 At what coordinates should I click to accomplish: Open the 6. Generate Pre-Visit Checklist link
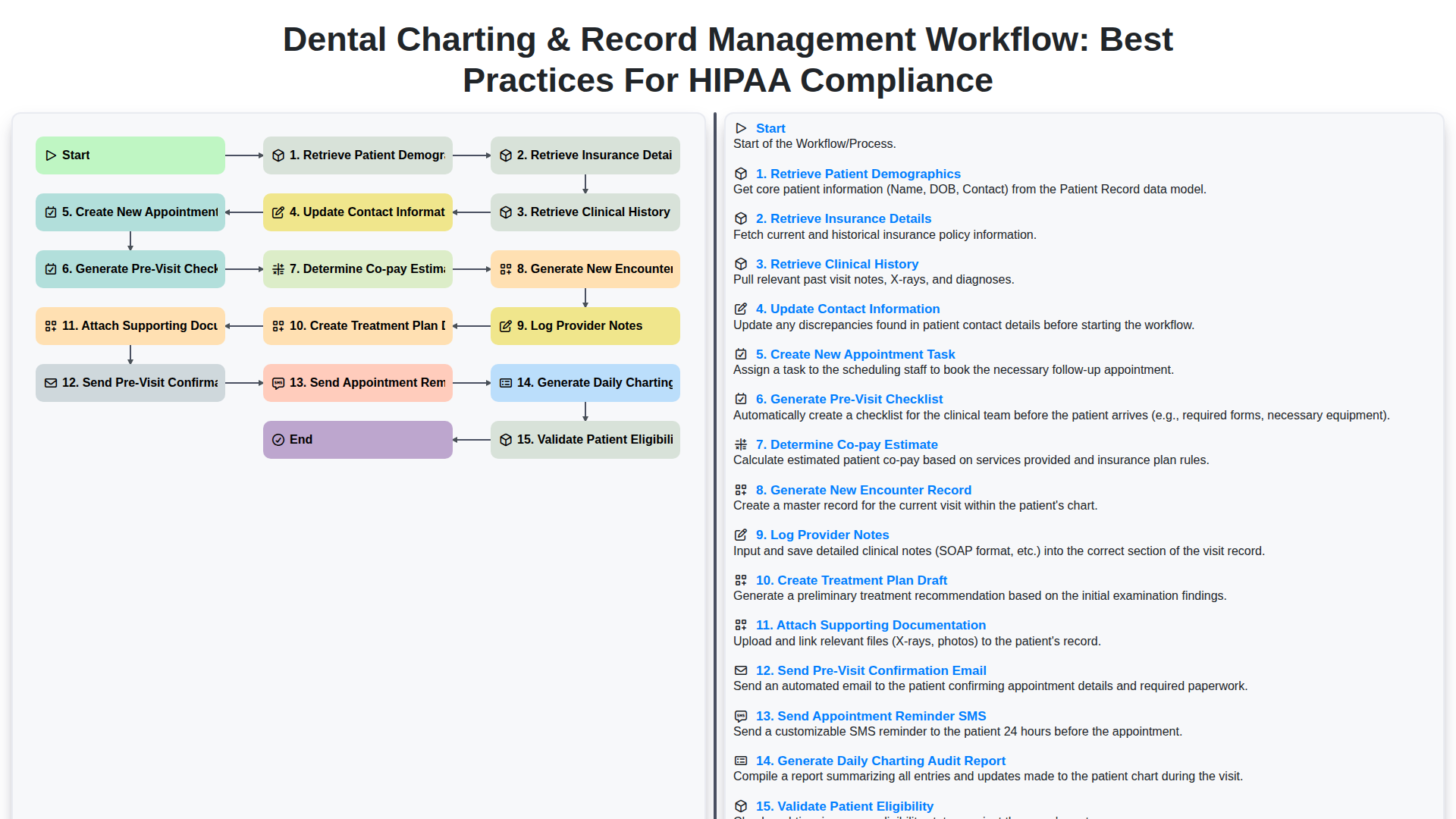point(849,399)
